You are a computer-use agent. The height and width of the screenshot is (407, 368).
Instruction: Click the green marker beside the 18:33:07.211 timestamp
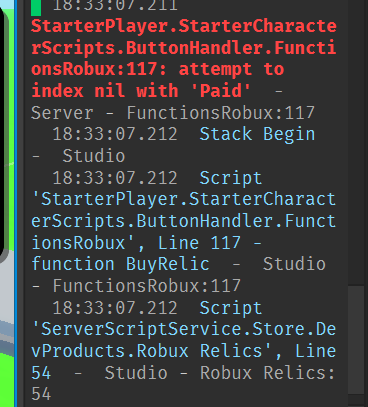pos(36,8)
